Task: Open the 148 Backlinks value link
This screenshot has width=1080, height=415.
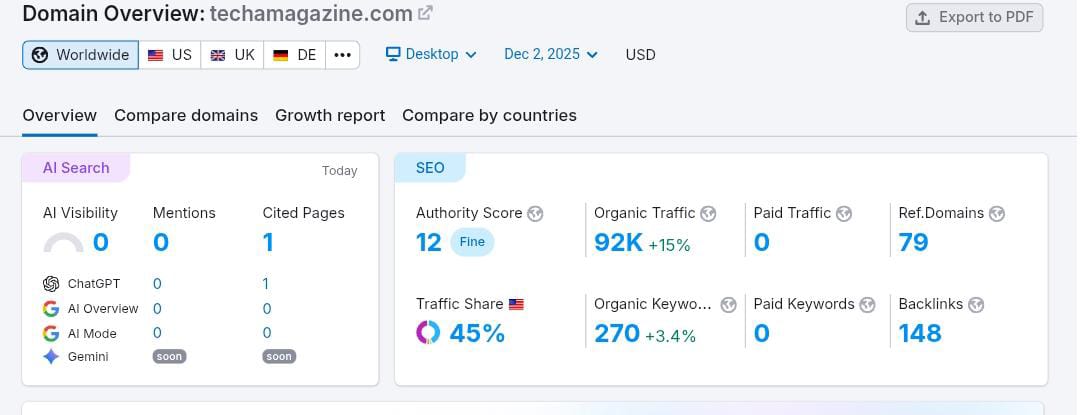Action: pos(920,333)
